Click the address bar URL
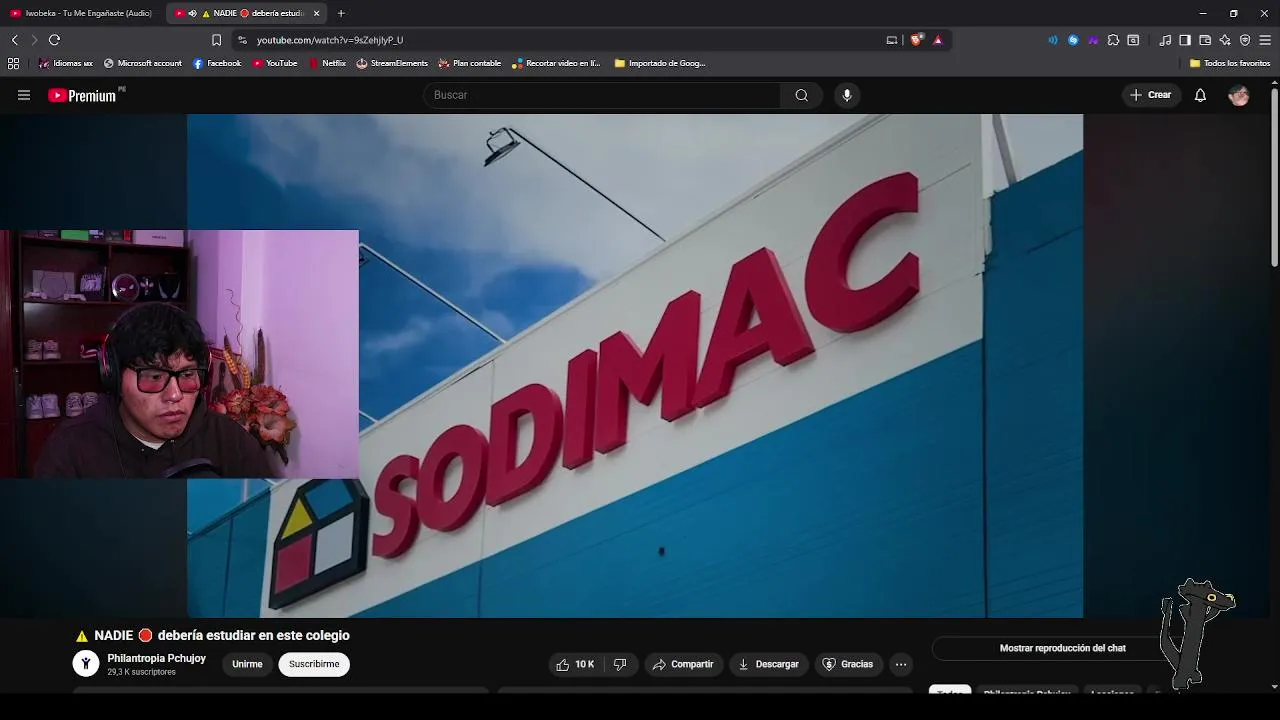This screenshot has height=720, width=1280. [x=330, y=40]
